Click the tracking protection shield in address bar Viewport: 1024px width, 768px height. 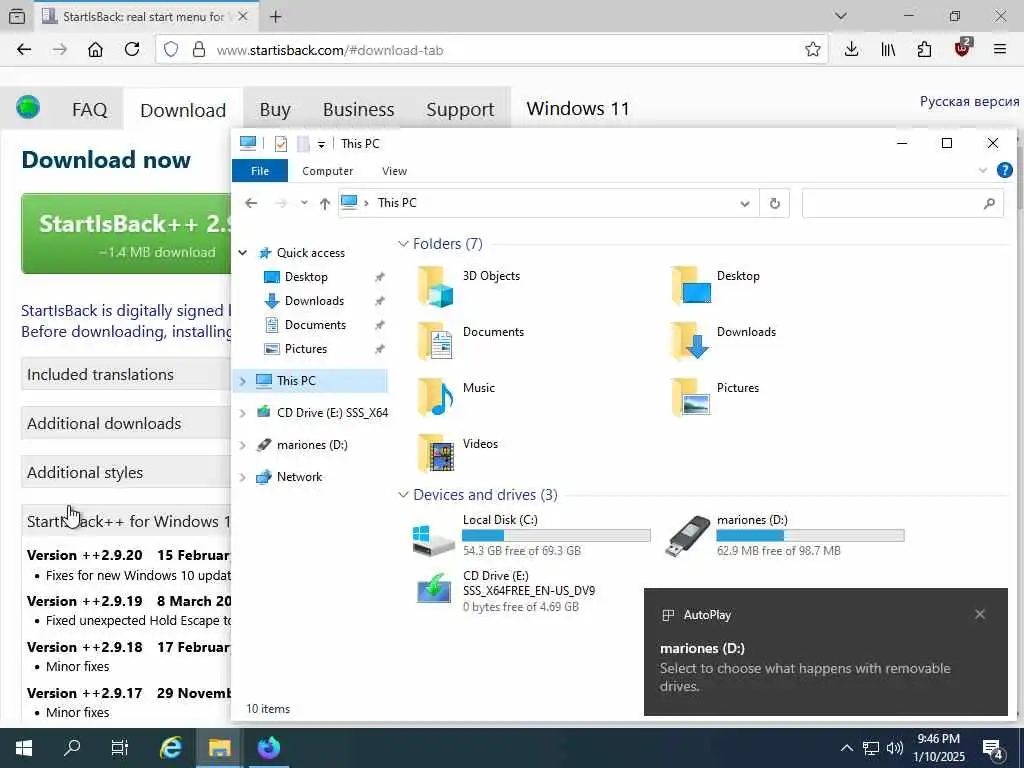170,50
